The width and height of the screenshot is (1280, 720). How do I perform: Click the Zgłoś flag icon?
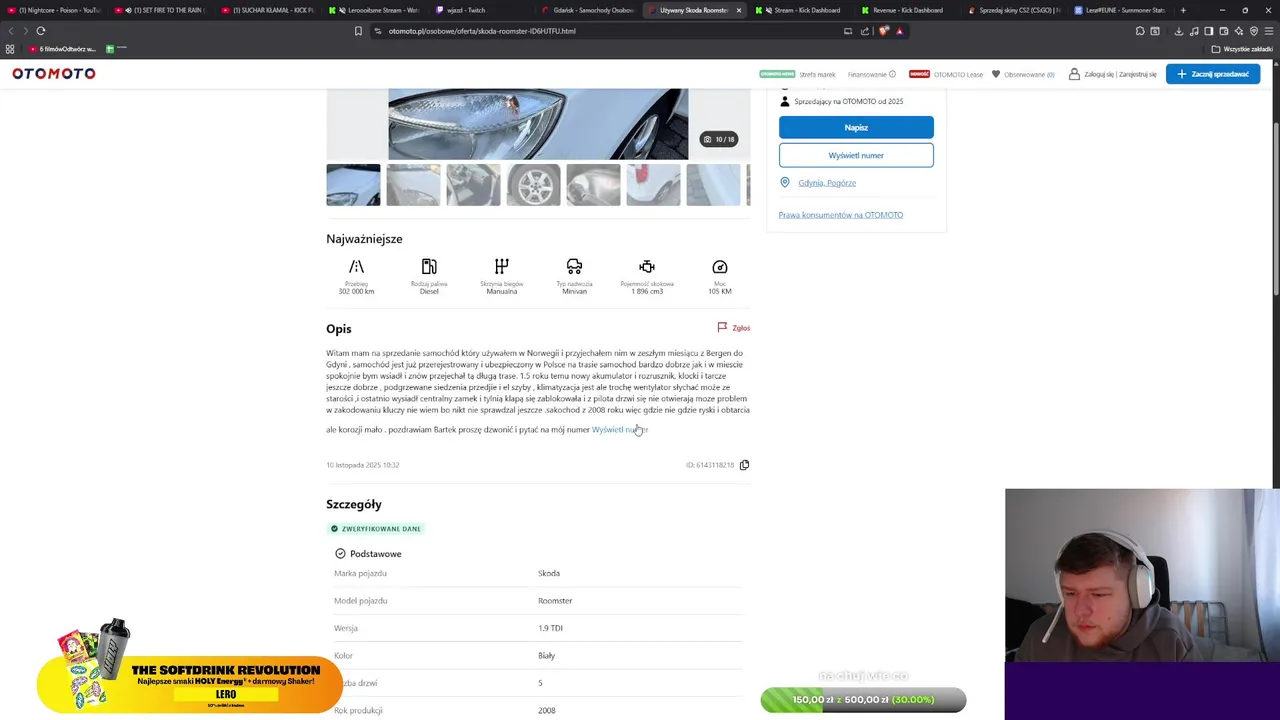[x=722, y=327]
